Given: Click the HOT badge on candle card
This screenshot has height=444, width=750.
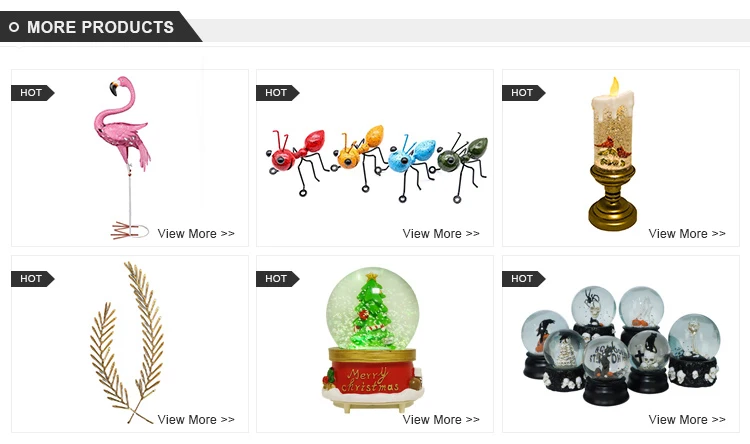Looking at the screenshot, I should [x=523, y=93].
